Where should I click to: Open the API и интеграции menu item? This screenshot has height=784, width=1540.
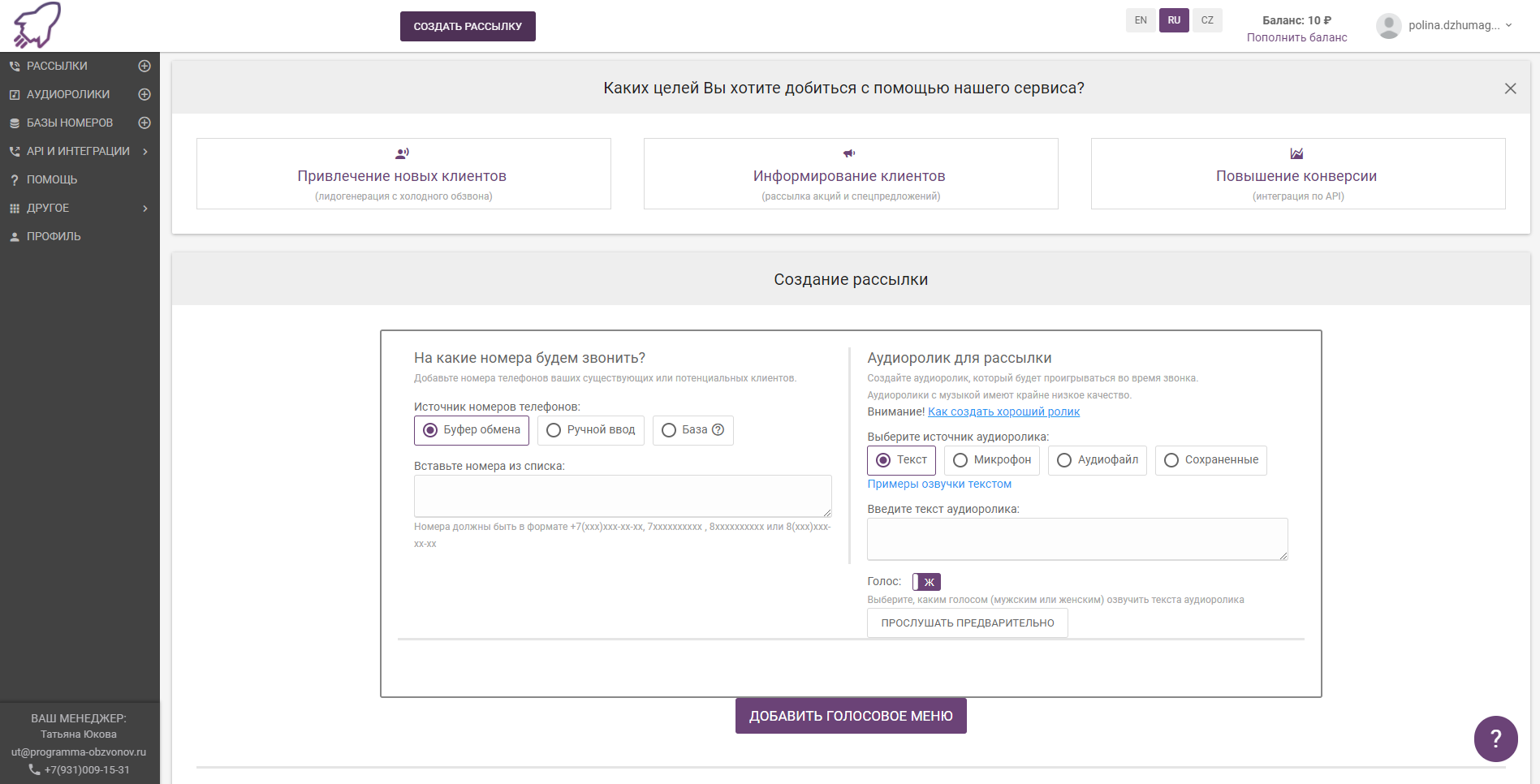[x=78, y=151]
